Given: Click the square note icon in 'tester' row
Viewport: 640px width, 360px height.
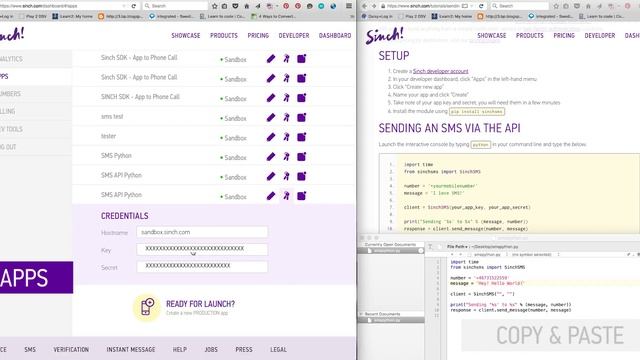Looking at the screenshot, I should pyautogui.click(x=301, y=137).
